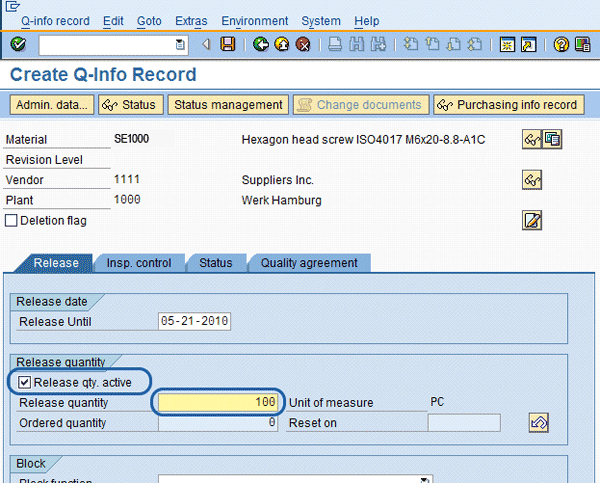Viewport: 600px width, 483px height.
Task: Click the Customize Local Layout icon
Action: click(x=583, y=45)
